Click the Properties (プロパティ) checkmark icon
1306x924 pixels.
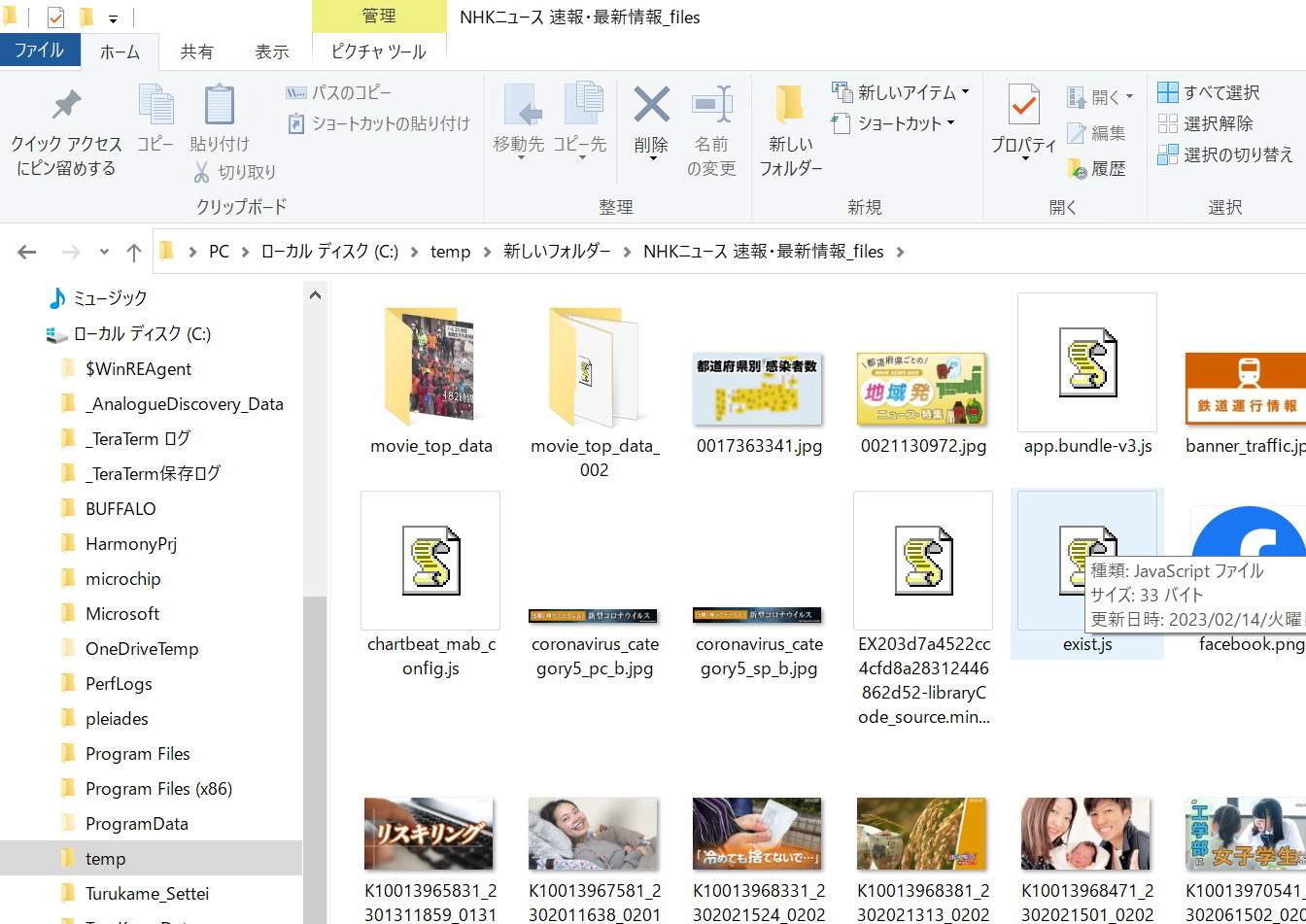[x=1023, y=105]
